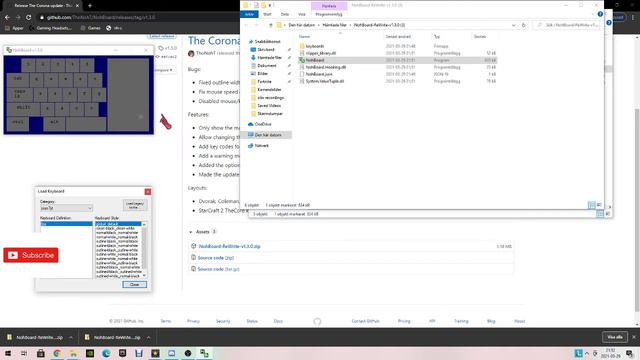
Task: Open Dokument in Explorer sidebar
Action: pyautogui.click(x=267, y=65)
